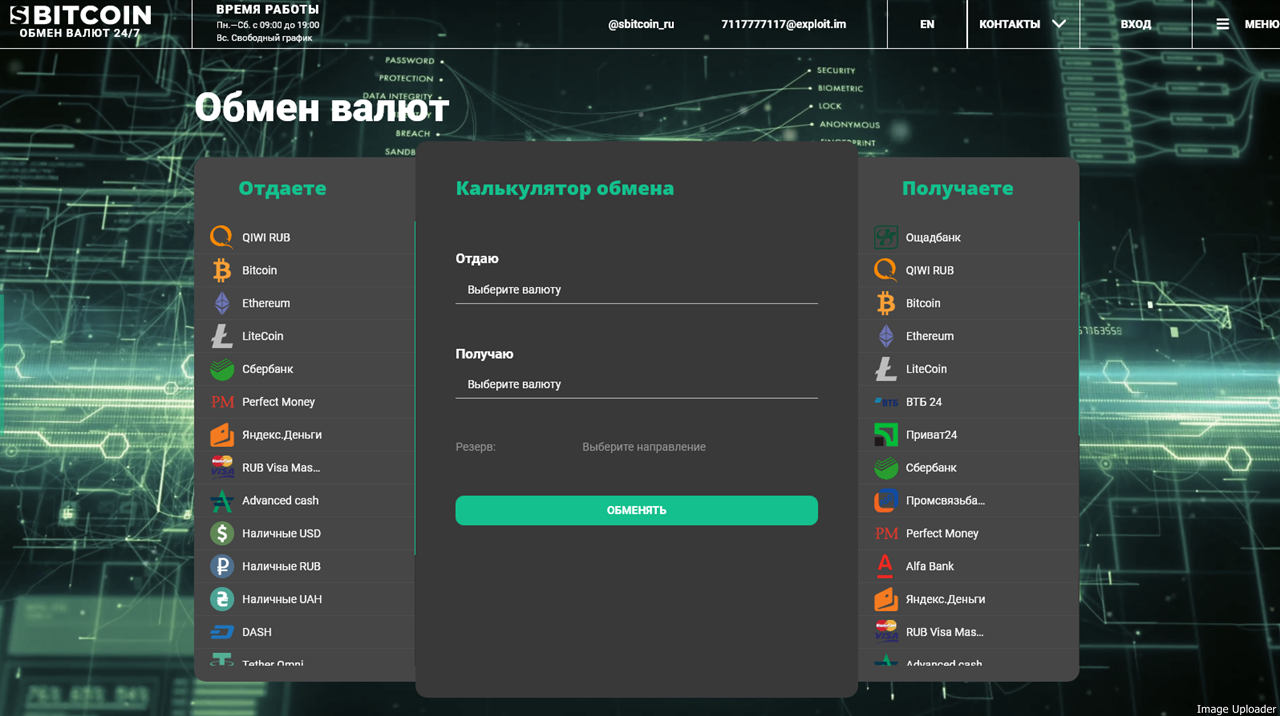
Task: Click the Сбербанк icon in Отдаете list
Action: tap(222, 369)
